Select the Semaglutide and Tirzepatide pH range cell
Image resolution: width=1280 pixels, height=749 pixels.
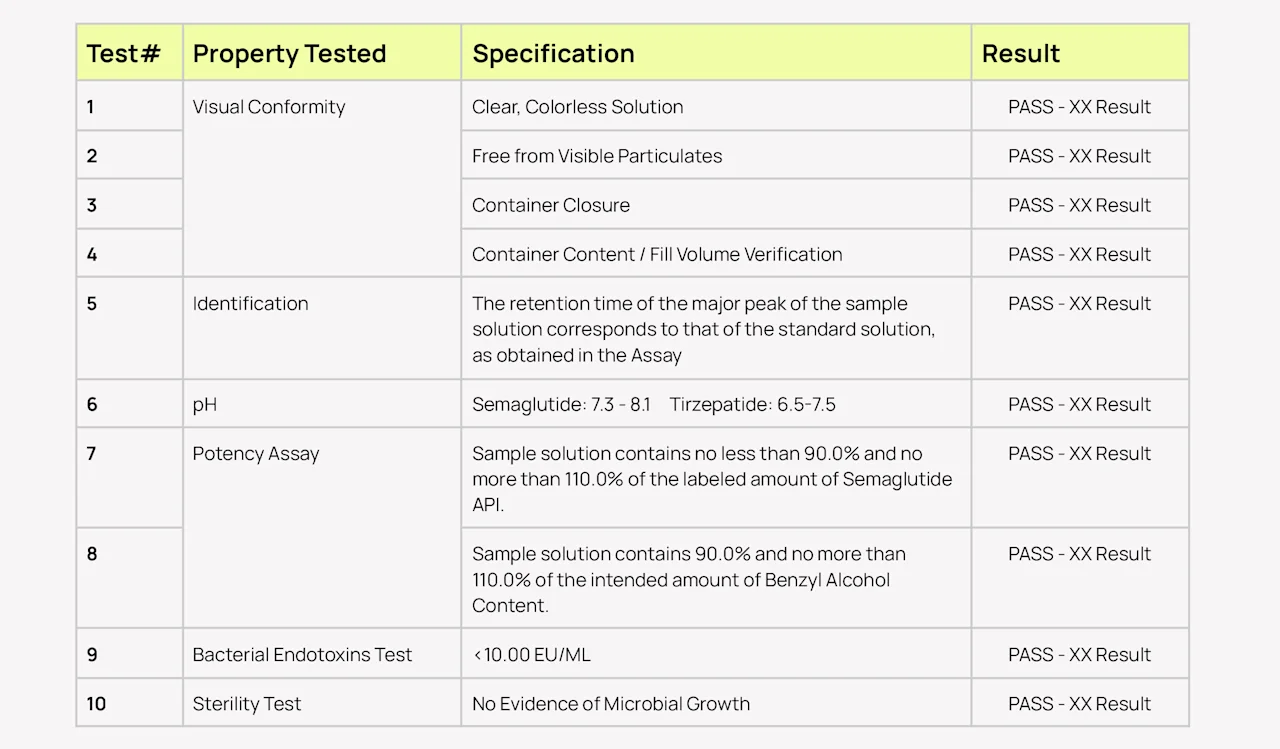pyautogui.click(x=653, y=404)
